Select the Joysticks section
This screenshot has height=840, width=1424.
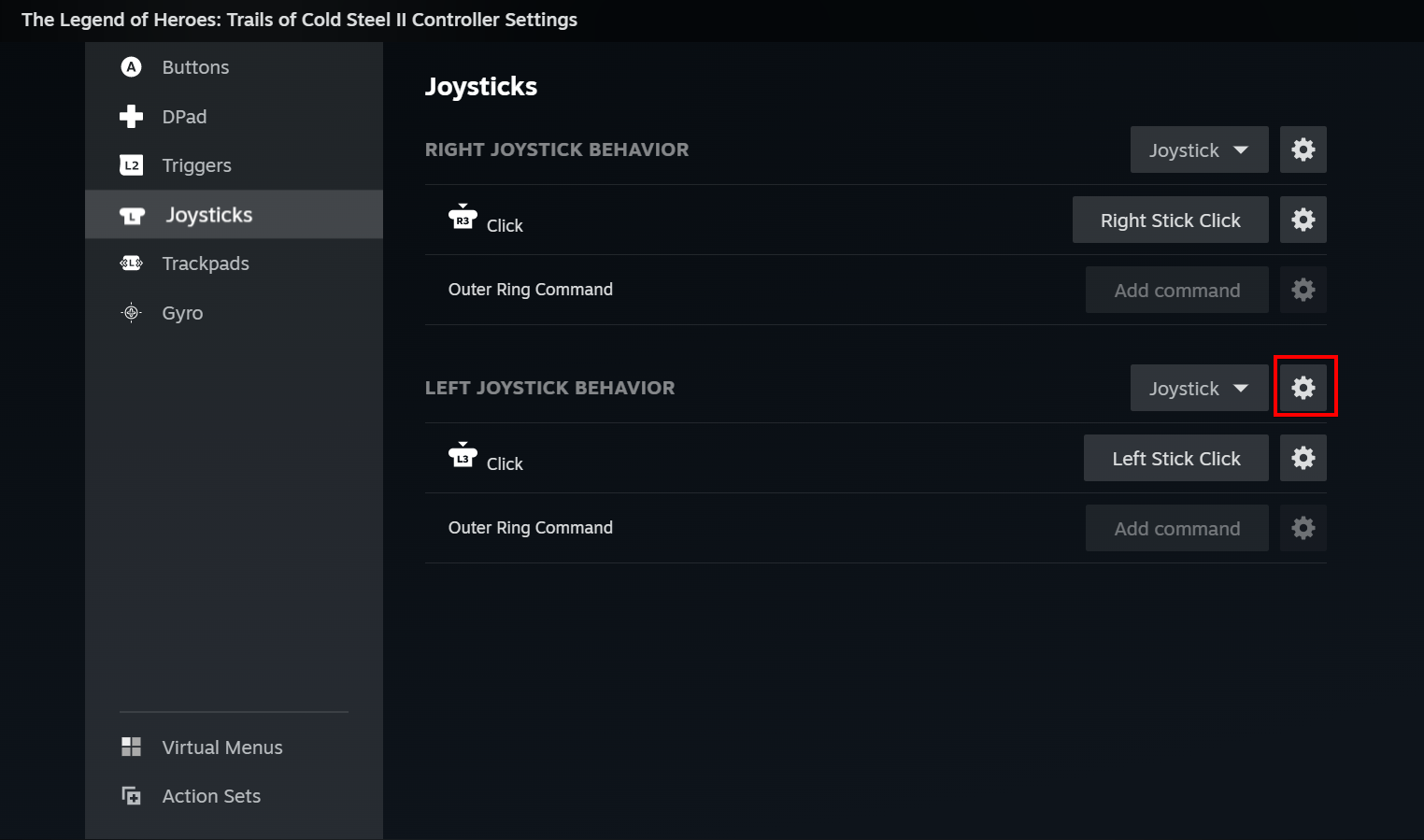click(x=234, y=215)
